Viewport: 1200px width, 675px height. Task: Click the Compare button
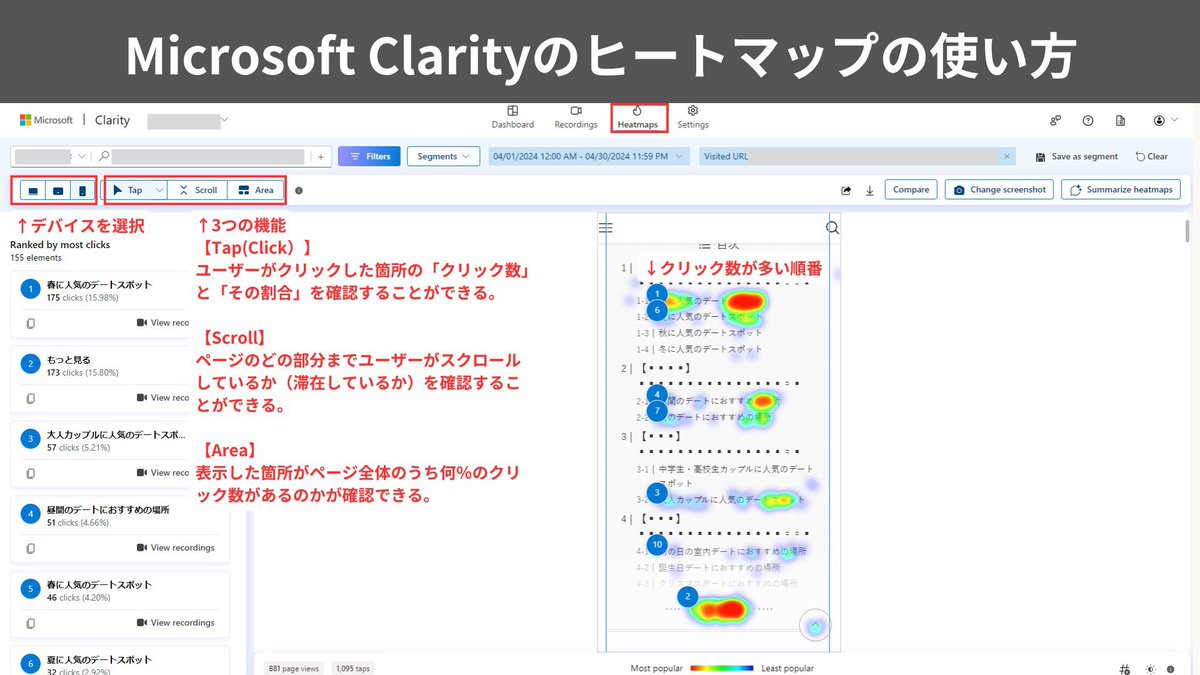[x=911, y=190]
